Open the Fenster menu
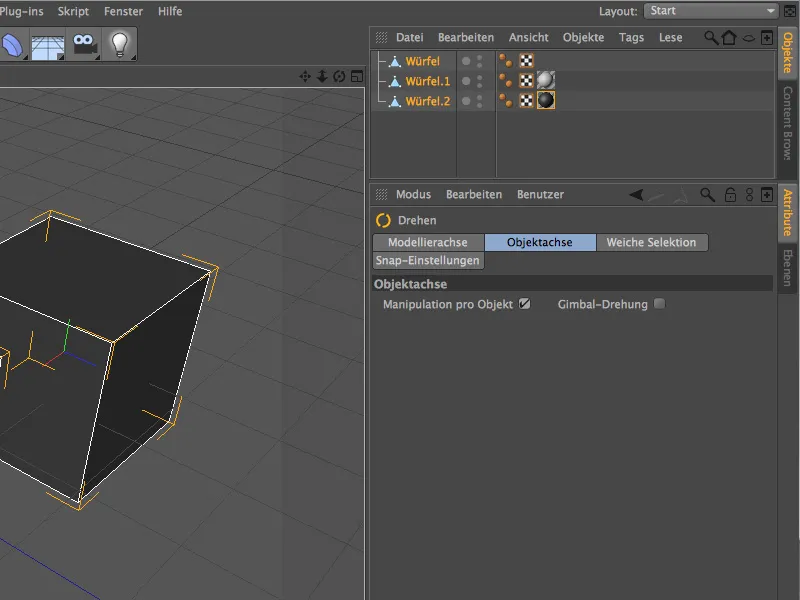Viewport: 800px width, 600px height. click(123, 11)
